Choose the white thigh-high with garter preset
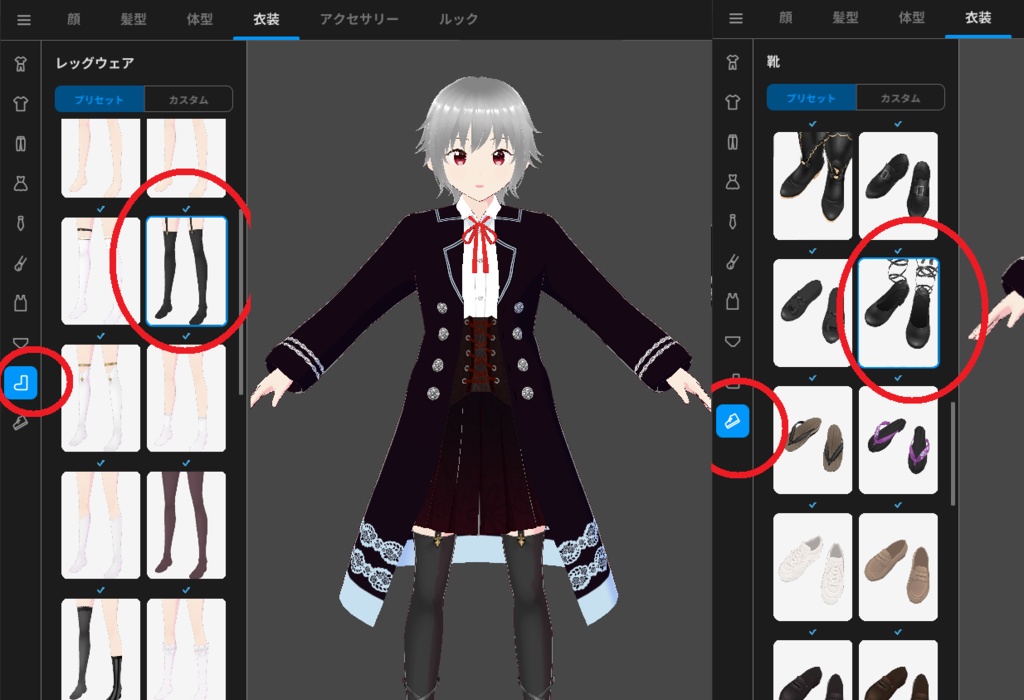Screen dimensions: 1024x700 point(101,271)
